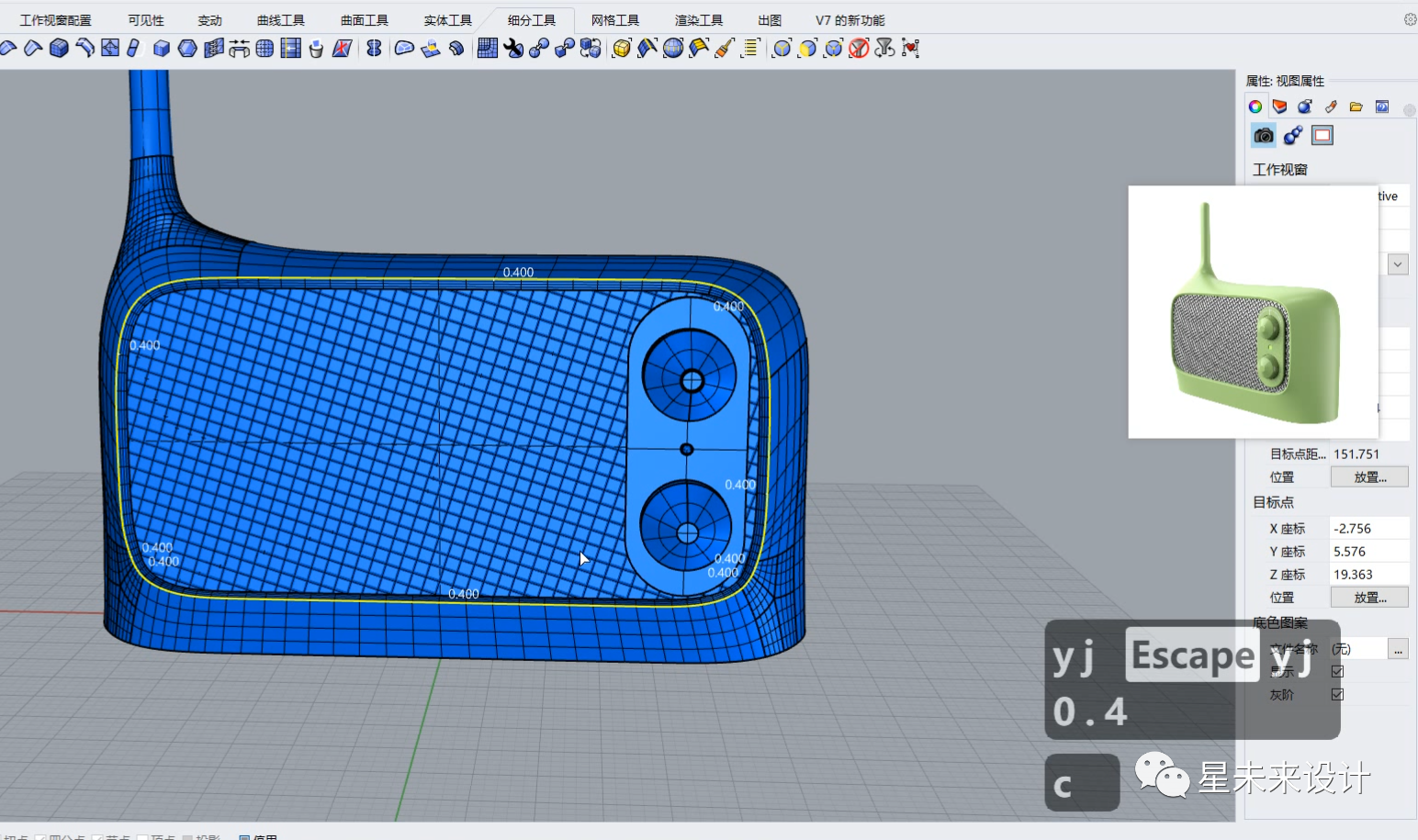Toggle the 灰阶 grayscale checkbox
This screenshot has height=840, width=1418.
click(x=1337, y=695)
